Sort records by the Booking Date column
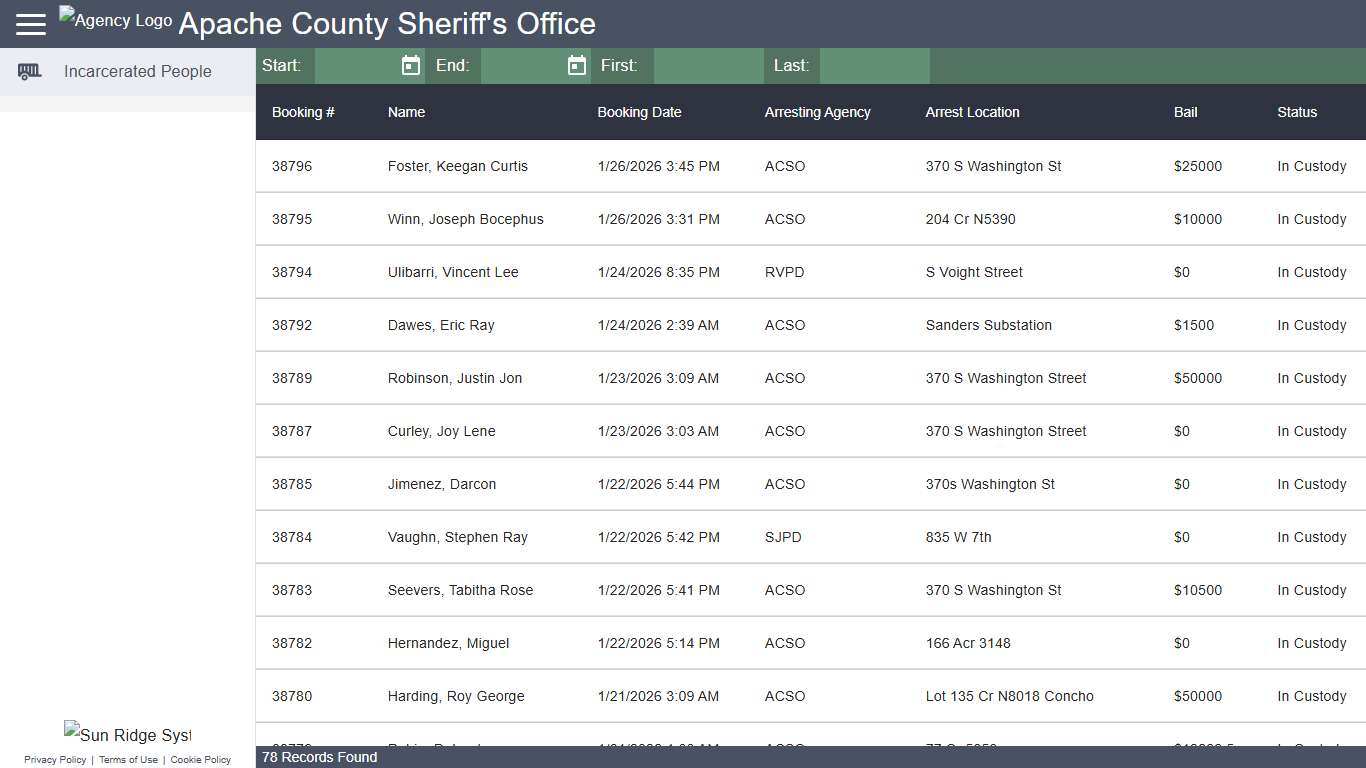 point(639,112)
